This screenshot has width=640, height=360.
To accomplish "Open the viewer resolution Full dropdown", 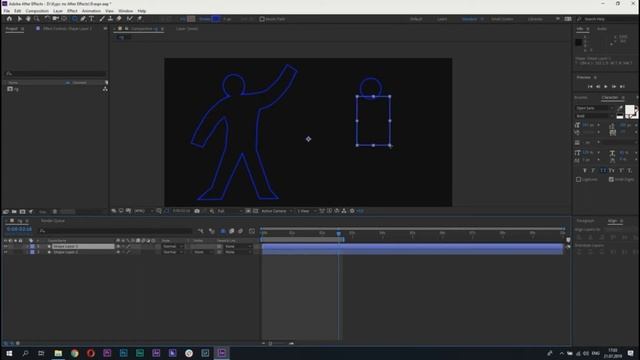I will point(230,211).
